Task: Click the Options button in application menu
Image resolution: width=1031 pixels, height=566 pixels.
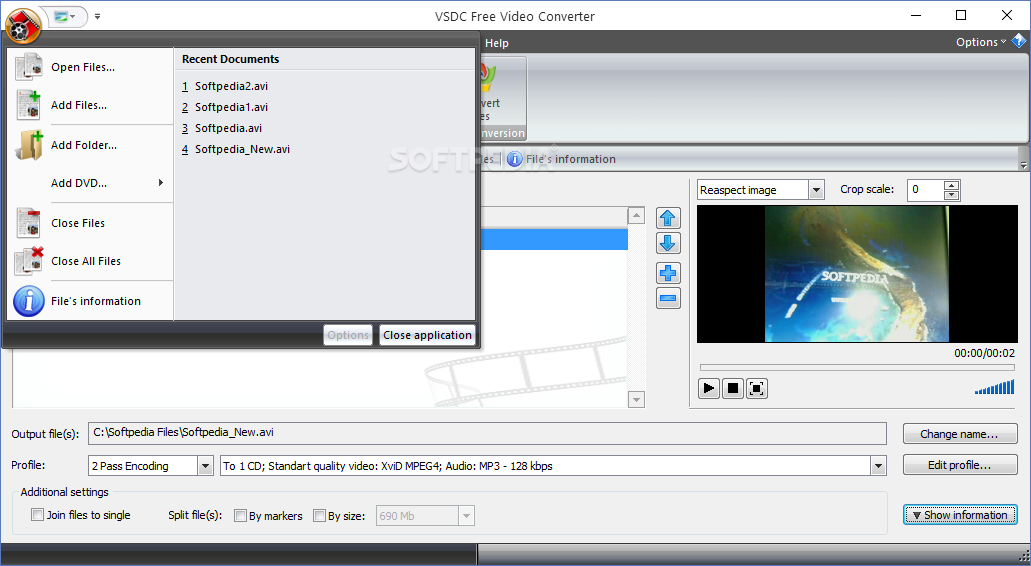Action: coord(348,335)
